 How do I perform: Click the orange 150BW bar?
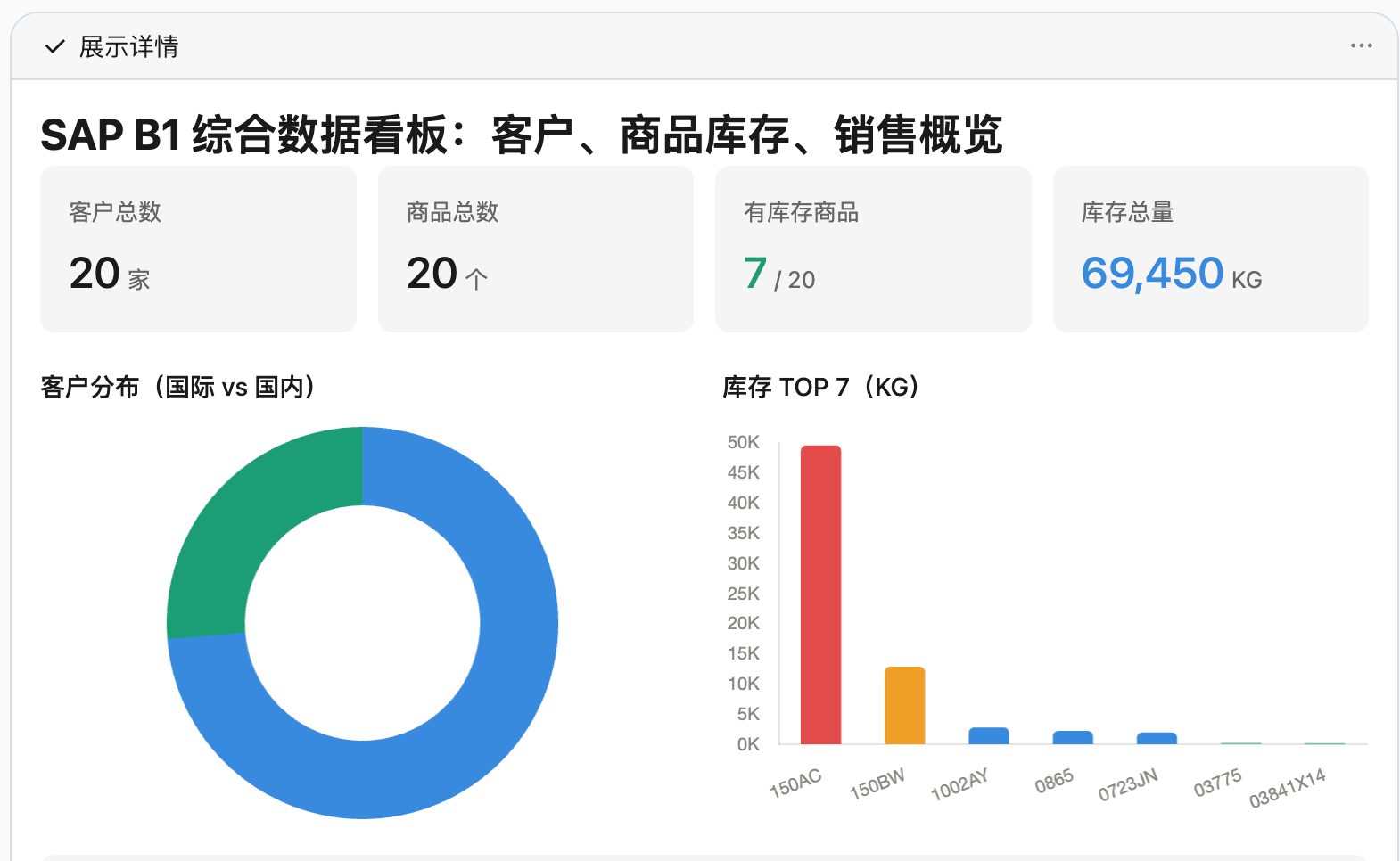coord(904,705)
